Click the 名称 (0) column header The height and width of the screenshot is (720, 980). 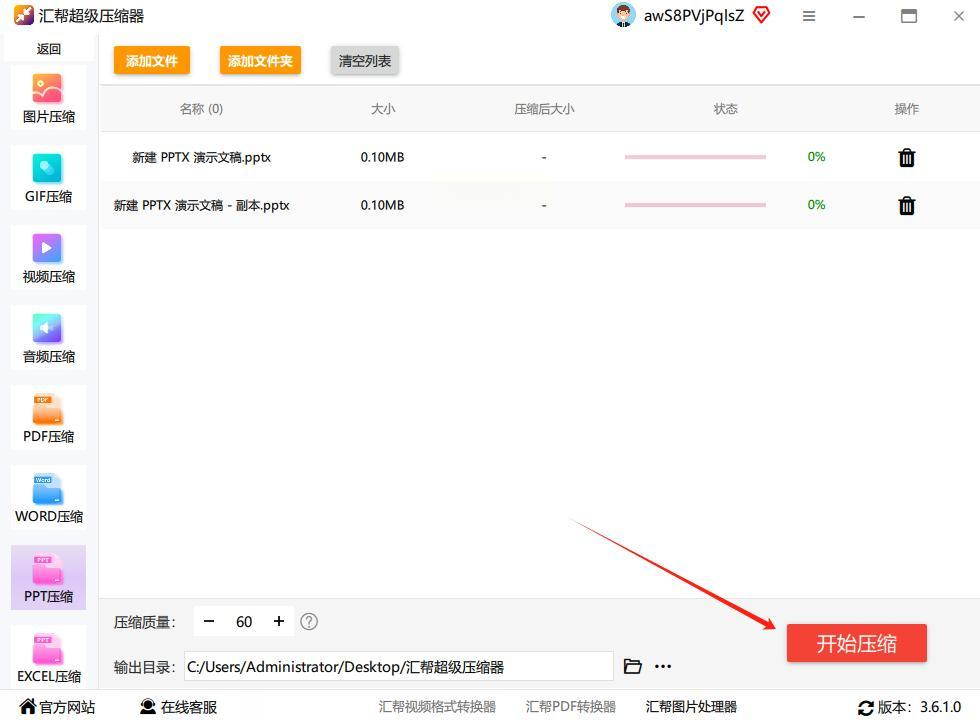201,109
